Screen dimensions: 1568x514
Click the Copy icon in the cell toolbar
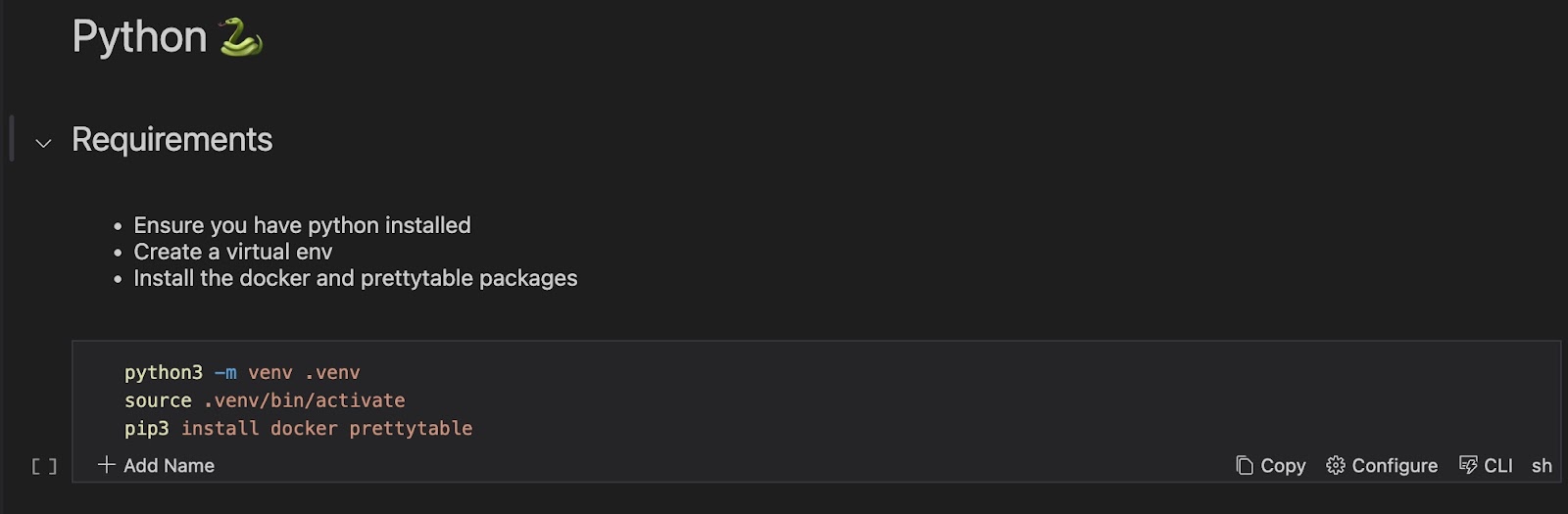pos(1245,466)
